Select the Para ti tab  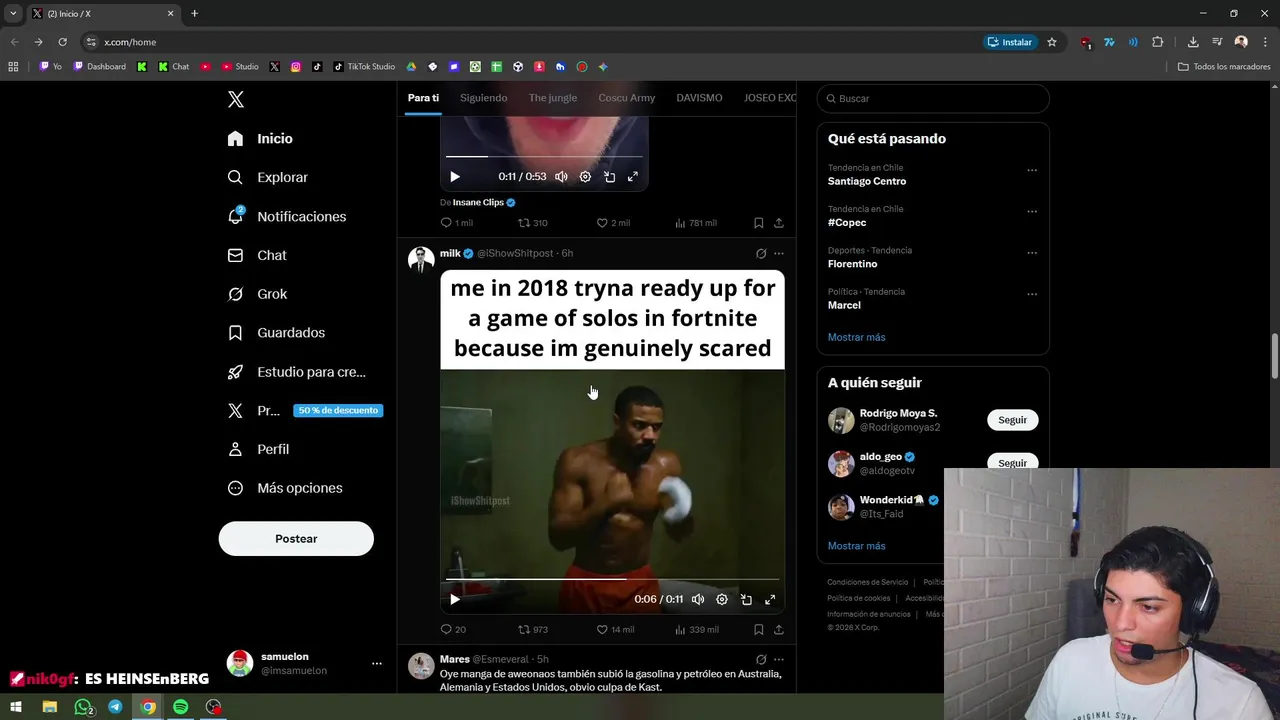point(423,98)
